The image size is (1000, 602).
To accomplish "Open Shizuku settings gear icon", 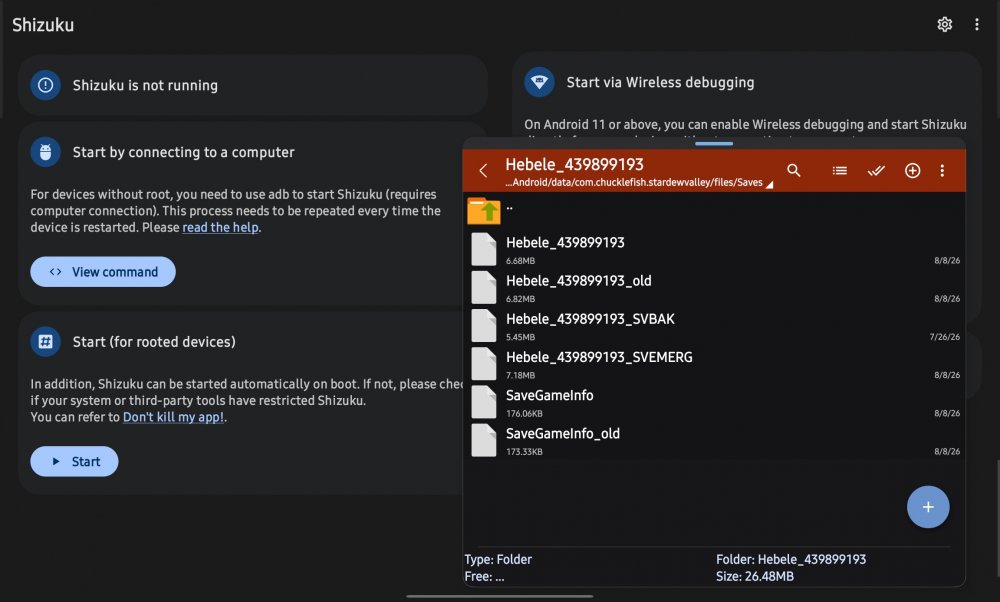I will pyautogui.click(x=945, y=24).
